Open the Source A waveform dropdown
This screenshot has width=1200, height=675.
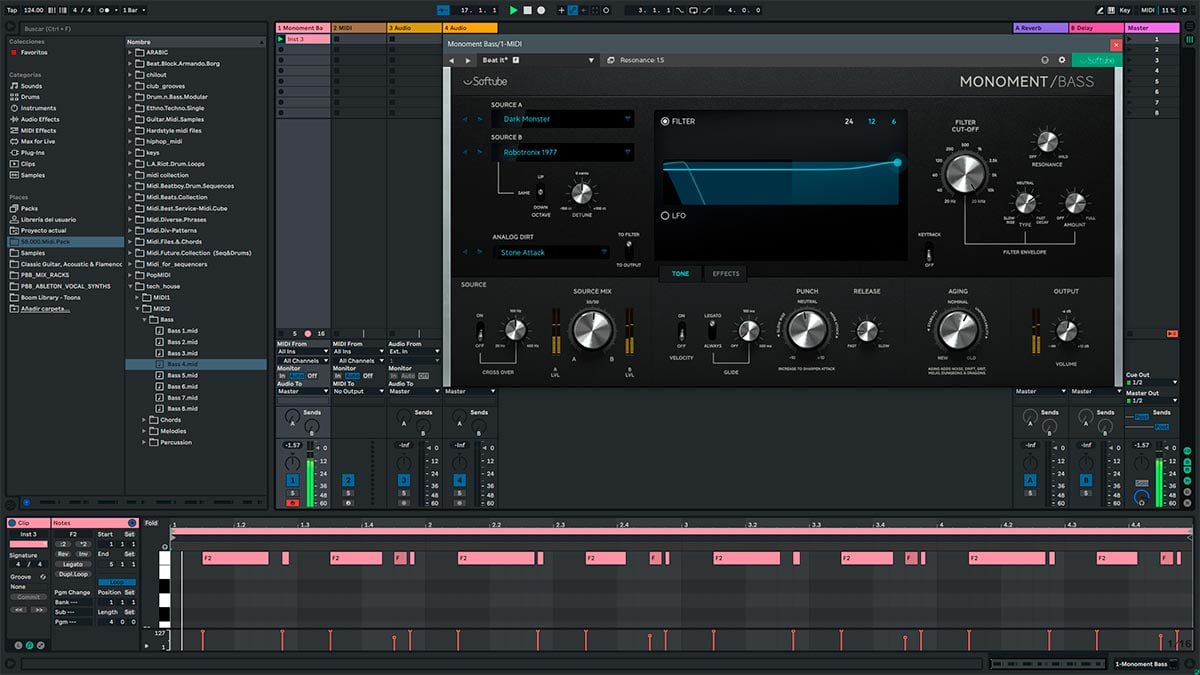pos(562,119)
